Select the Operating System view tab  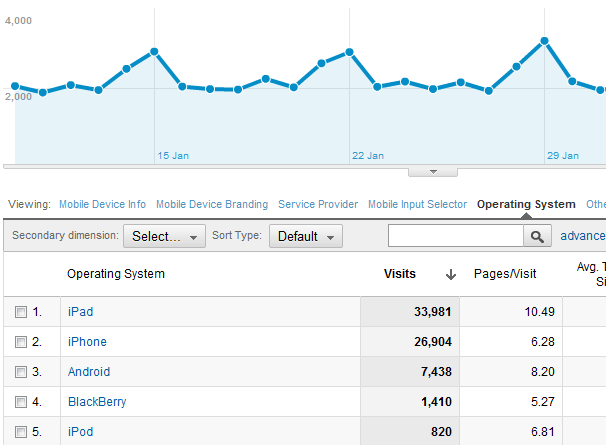pos(526,204)
